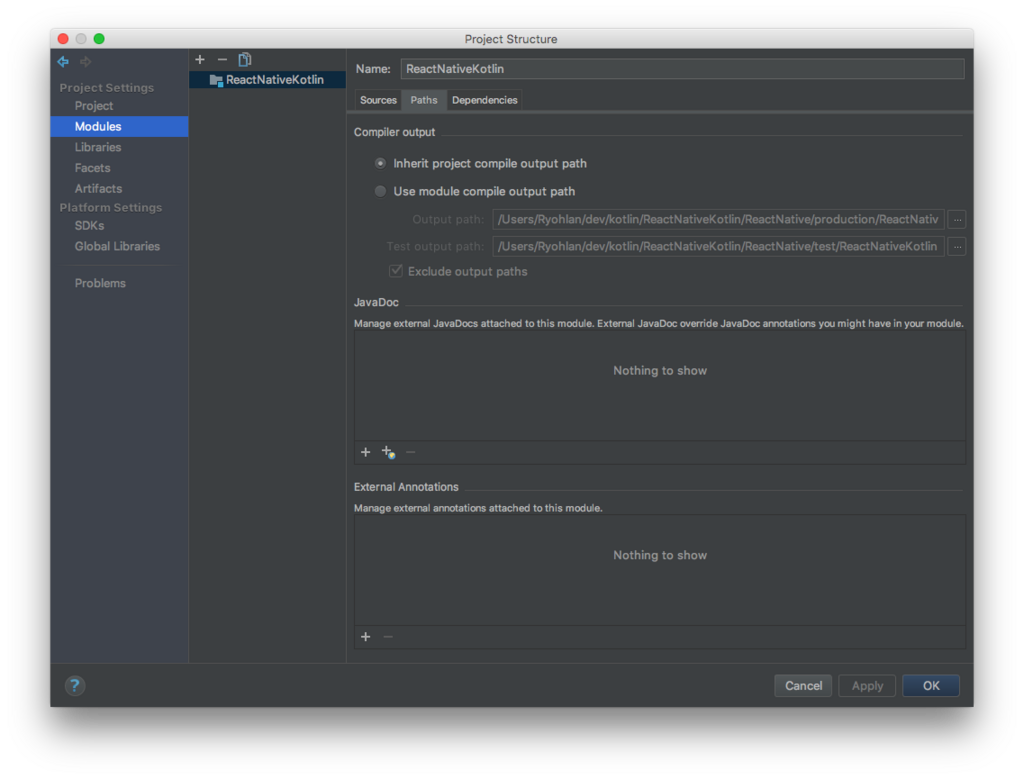This screenshot has width=1024, height=779.
Task: Select ReactNativeKotlin module in tree
Action: click(267, 80)
